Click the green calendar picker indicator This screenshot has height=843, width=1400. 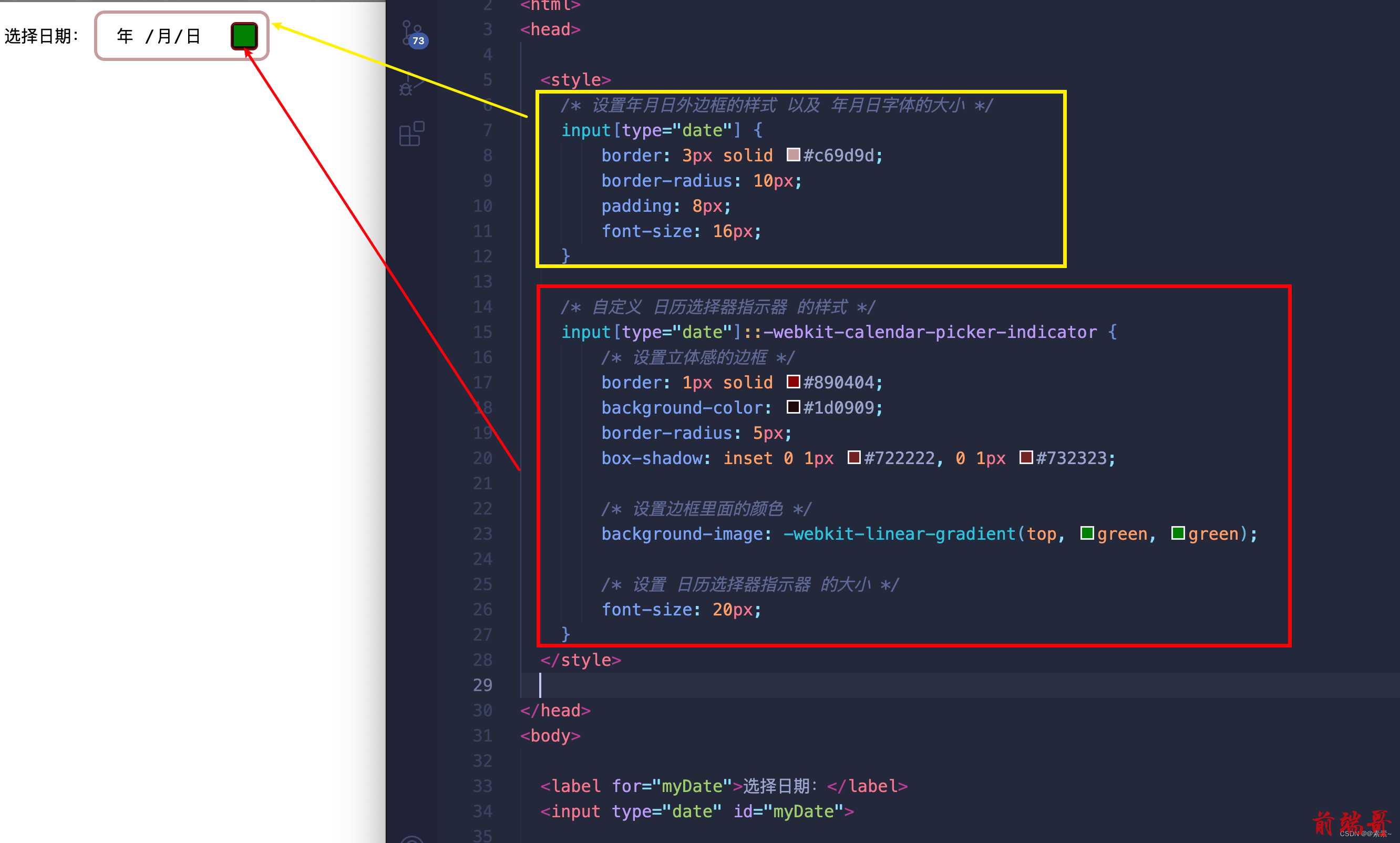(x=244, y=36)
